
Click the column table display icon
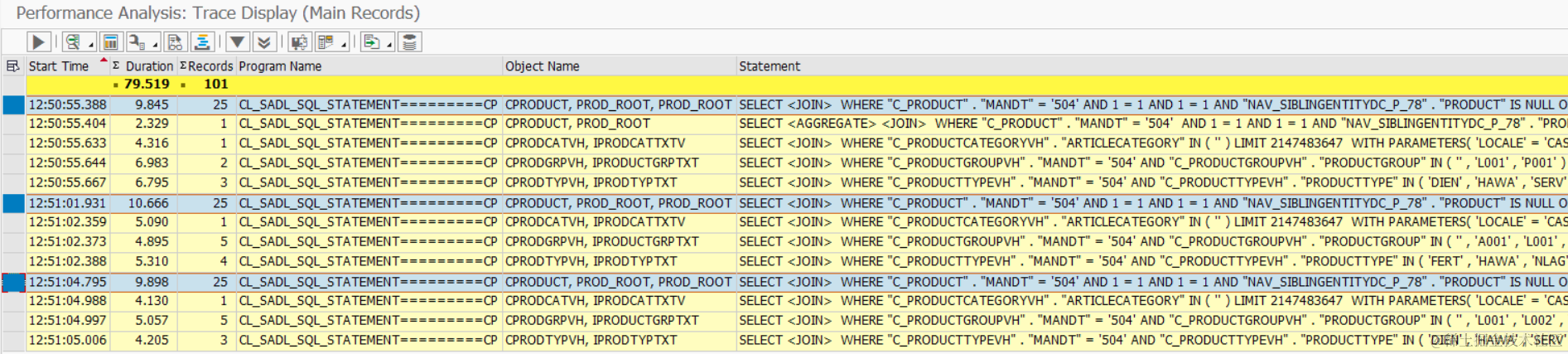coord(110,42)
